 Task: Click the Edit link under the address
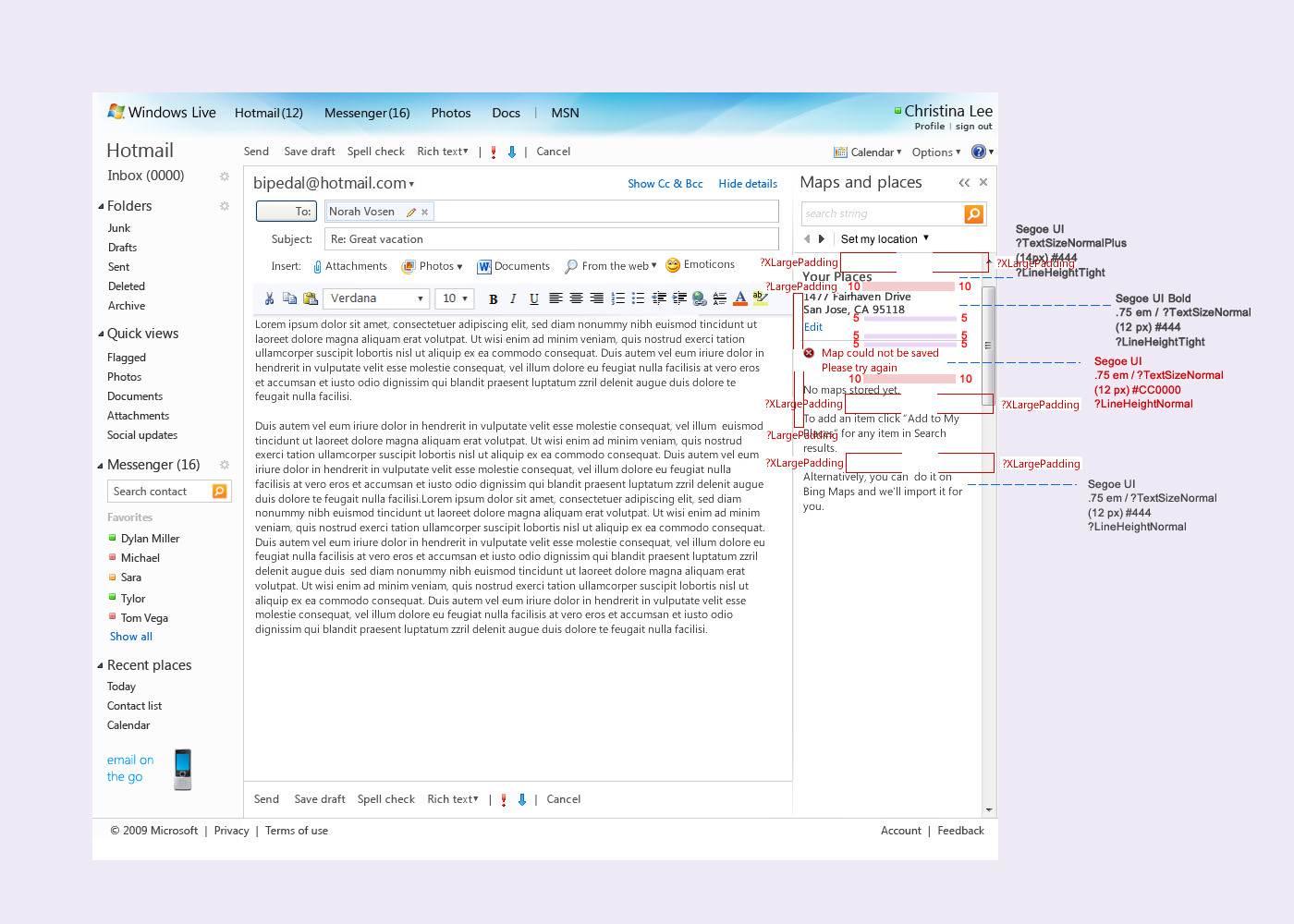812,327
